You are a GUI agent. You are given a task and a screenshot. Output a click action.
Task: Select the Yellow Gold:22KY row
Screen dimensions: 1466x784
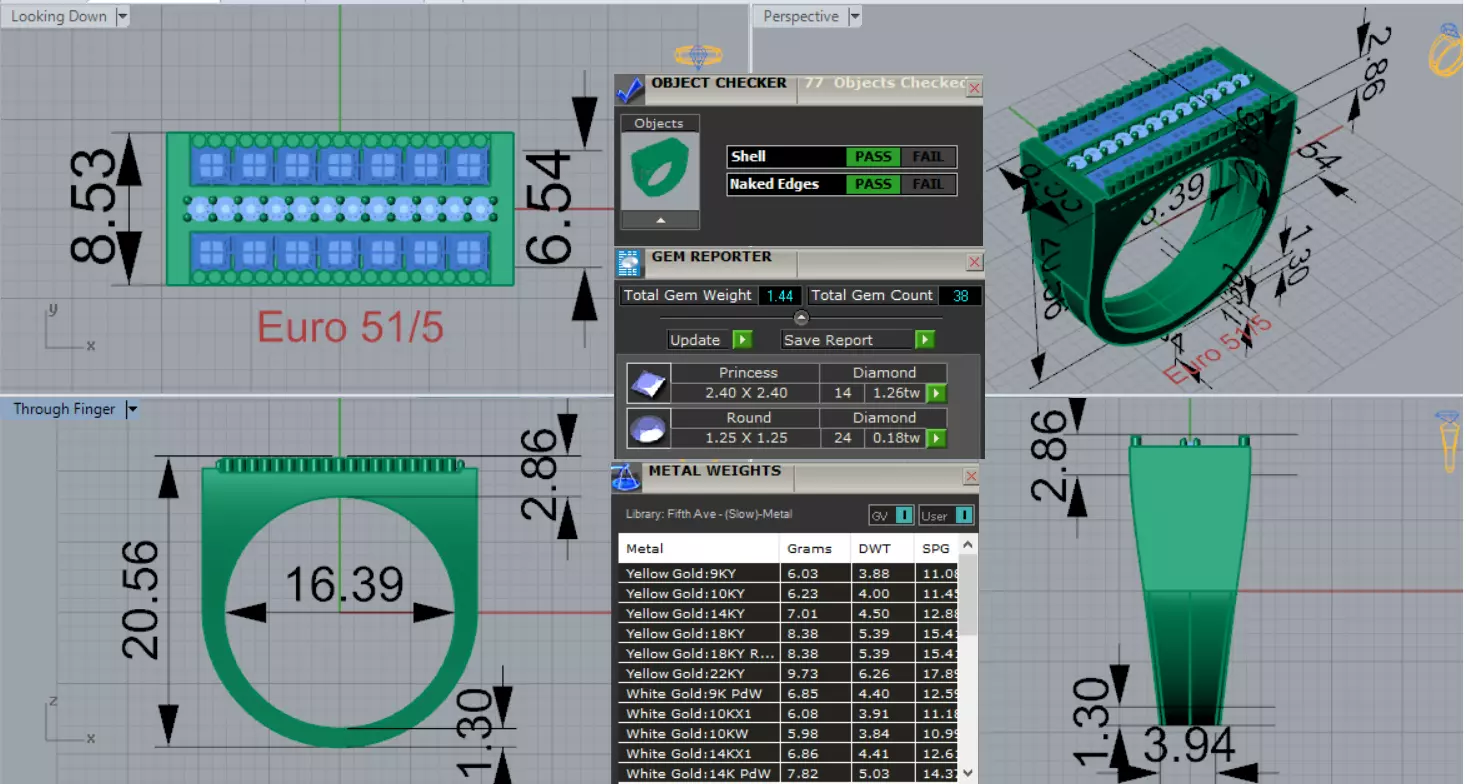(x=788, y=674)
